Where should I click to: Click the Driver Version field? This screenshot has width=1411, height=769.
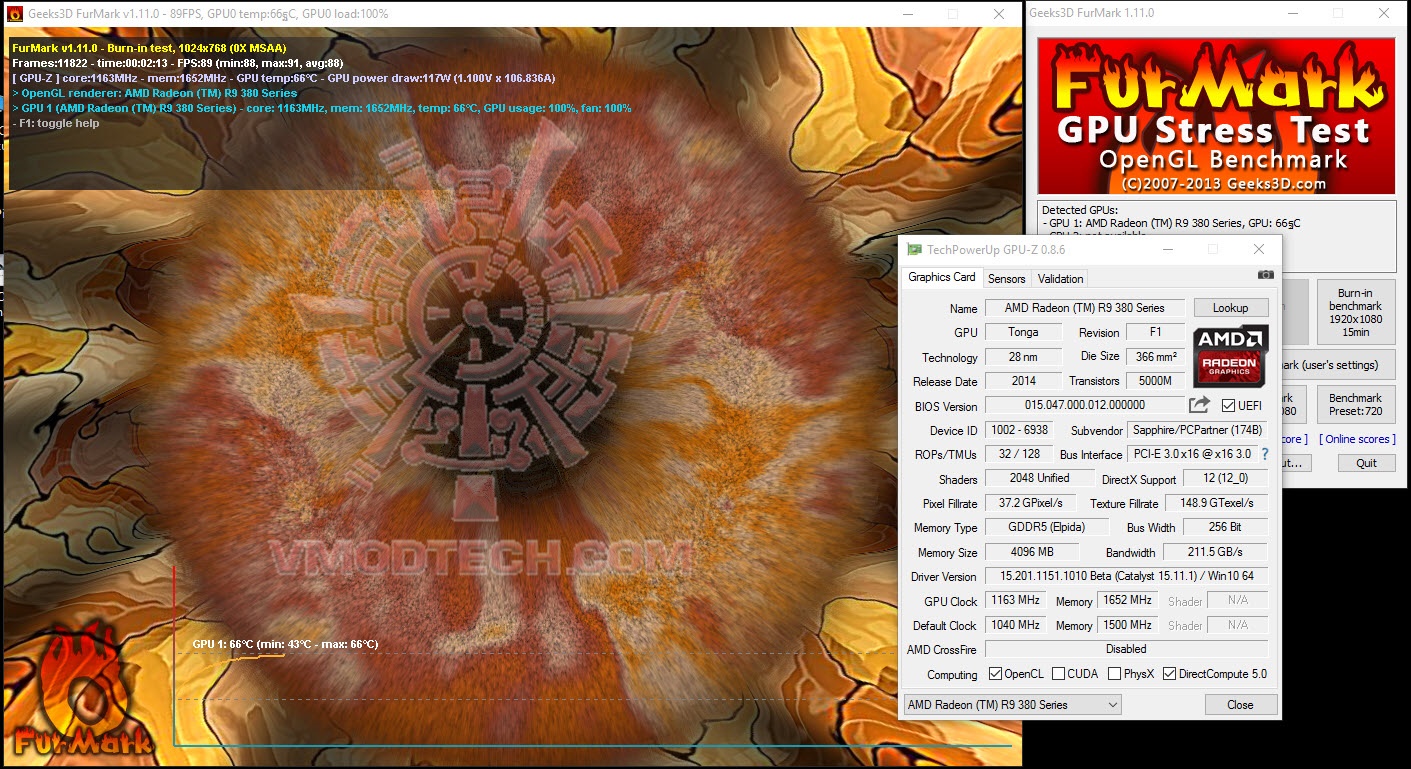coord(1126,577)
